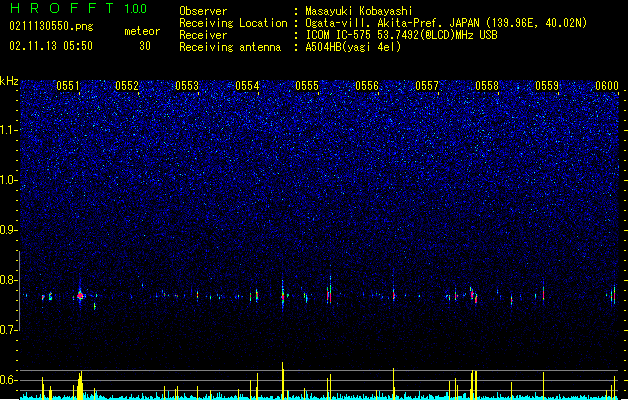Click the 0600 time marker
Screen dimensions: 629x400
pos(607,86)
